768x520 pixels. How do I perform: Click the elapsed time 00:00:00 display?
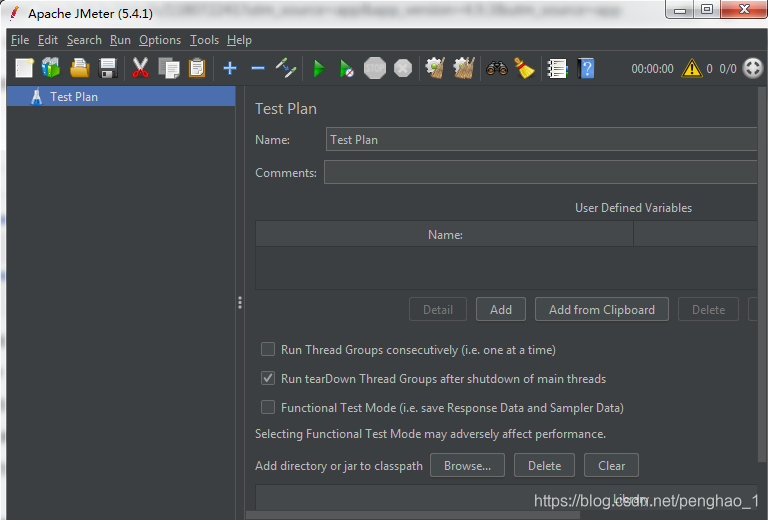click(652, 69)
